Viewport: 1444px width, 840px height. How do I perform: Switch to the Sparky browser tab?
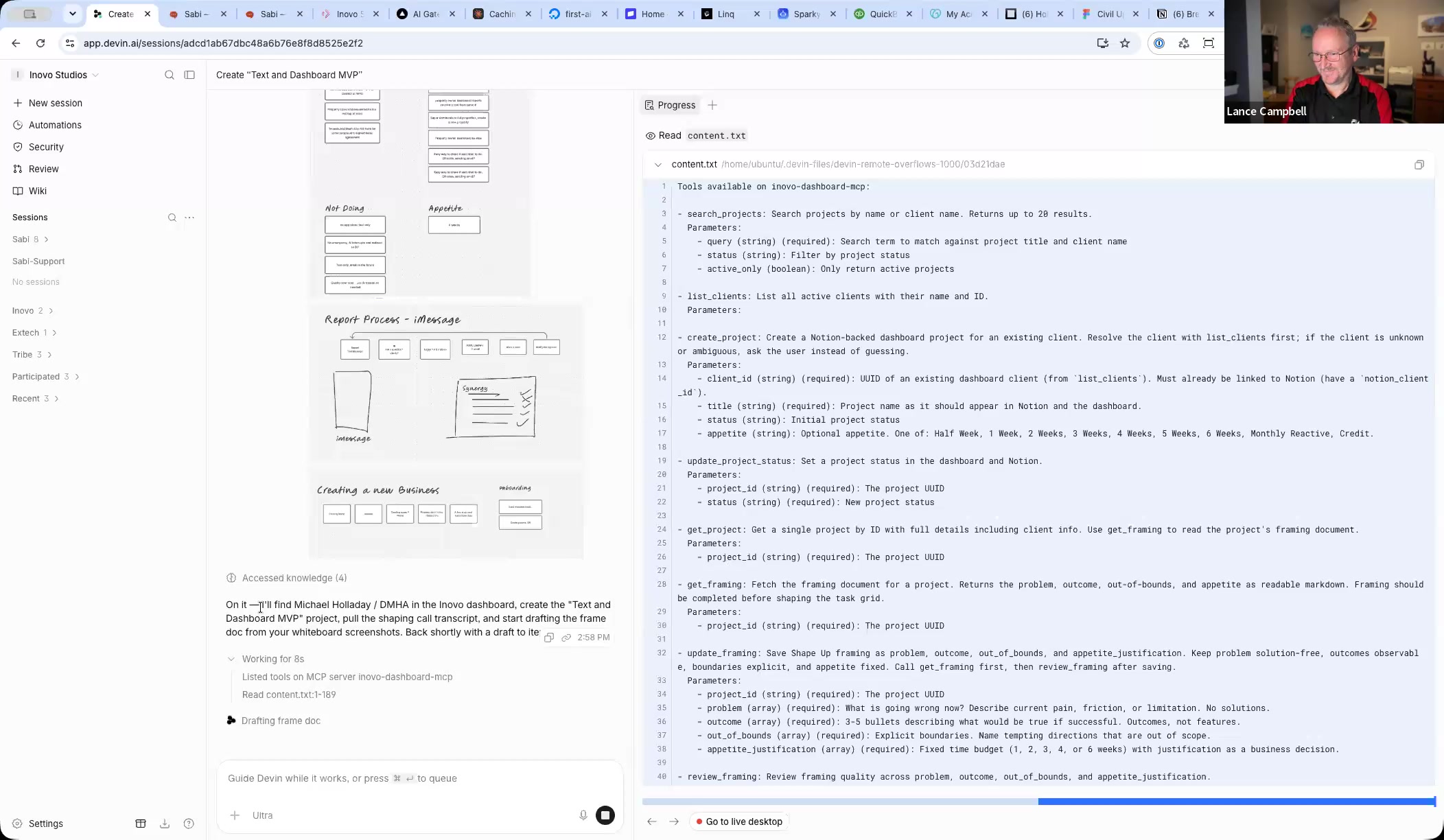[x=806, y=14]
